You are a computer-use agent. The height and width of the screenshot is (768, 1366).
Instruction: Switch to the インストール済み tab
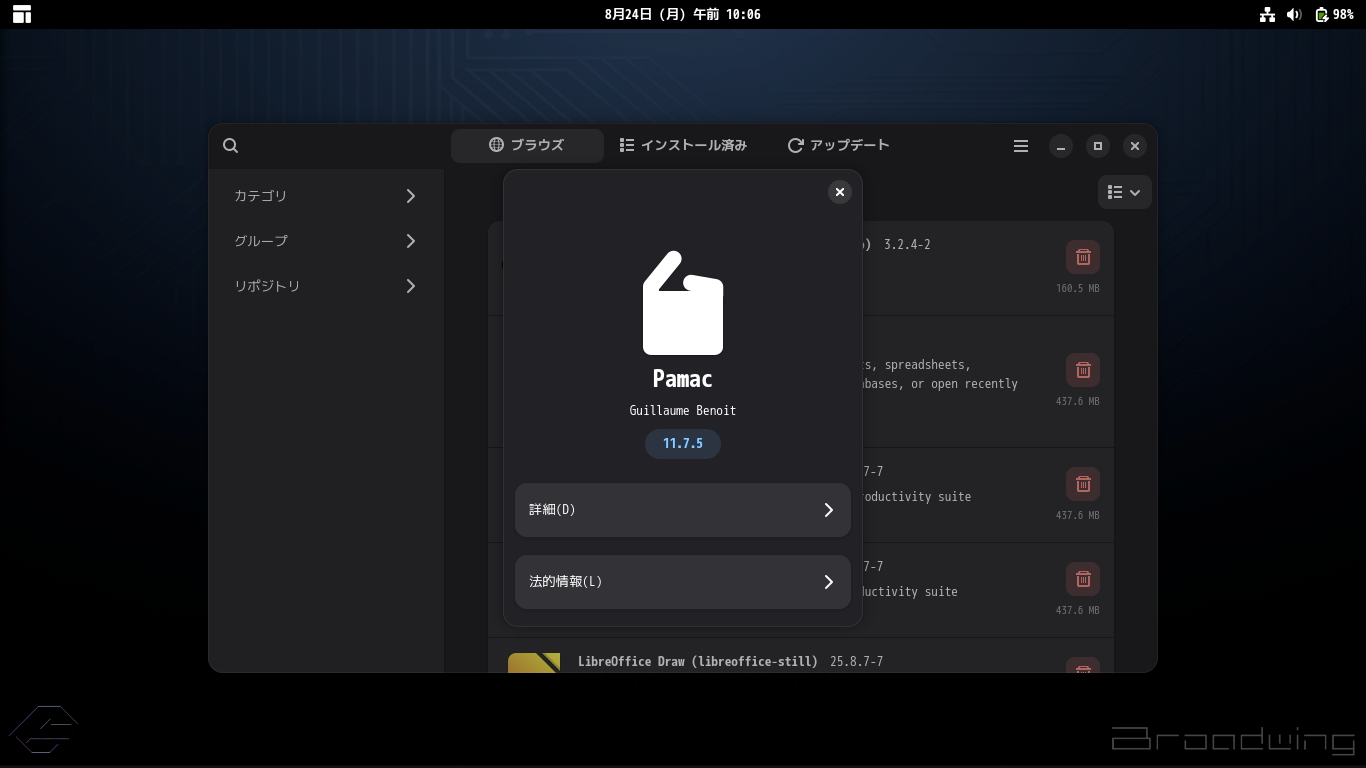[x=683, y=145]
